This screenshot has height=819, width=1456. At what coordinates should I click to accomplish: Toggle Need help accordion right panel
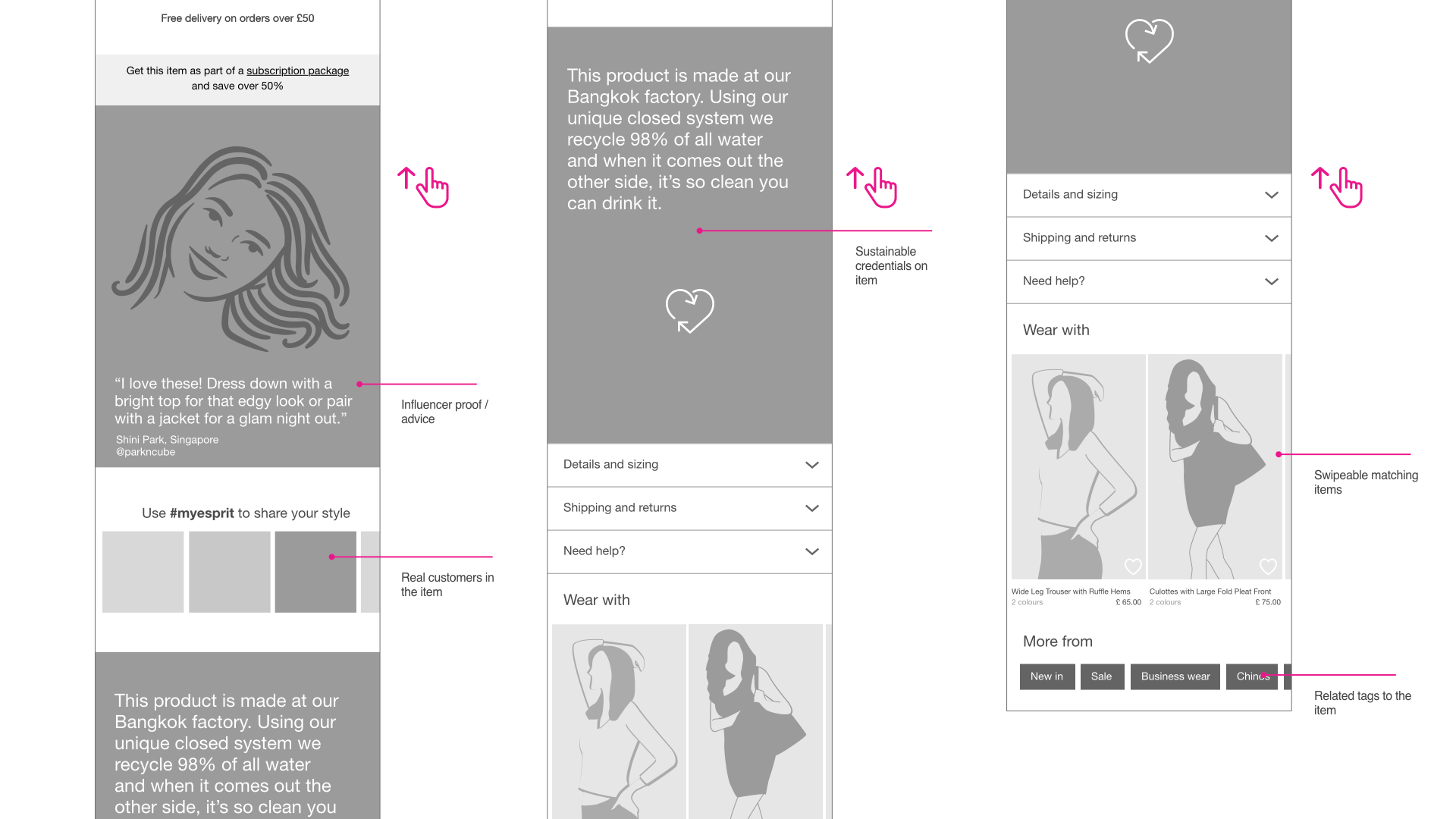tap(1148, 280)
